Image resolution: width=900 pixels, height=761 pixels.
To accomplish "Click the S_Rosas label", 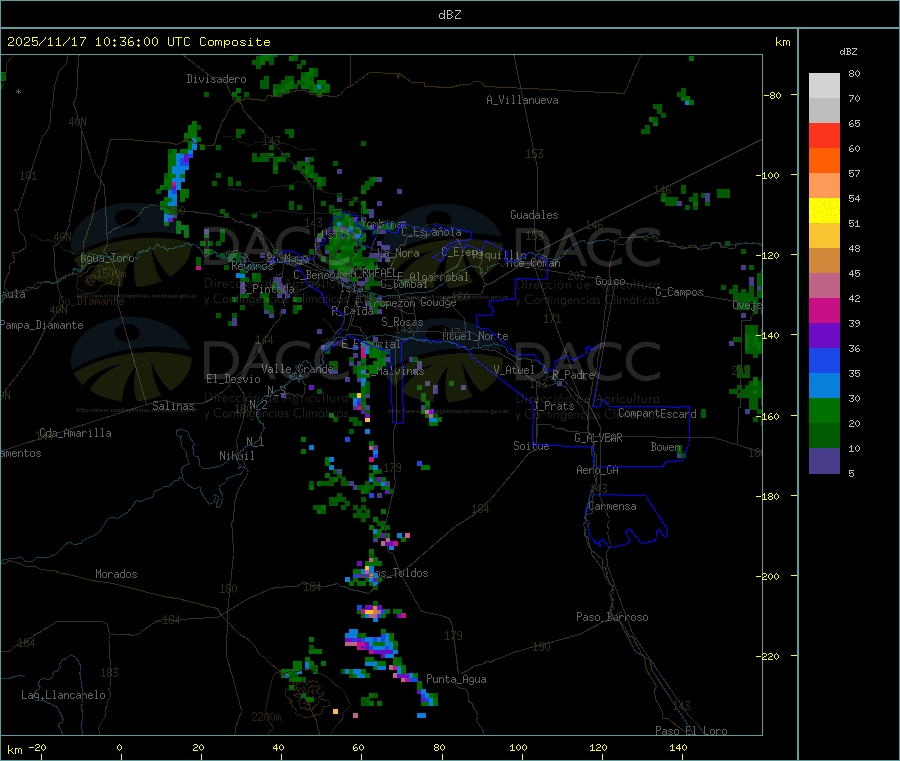I will [x=402, y=322].
